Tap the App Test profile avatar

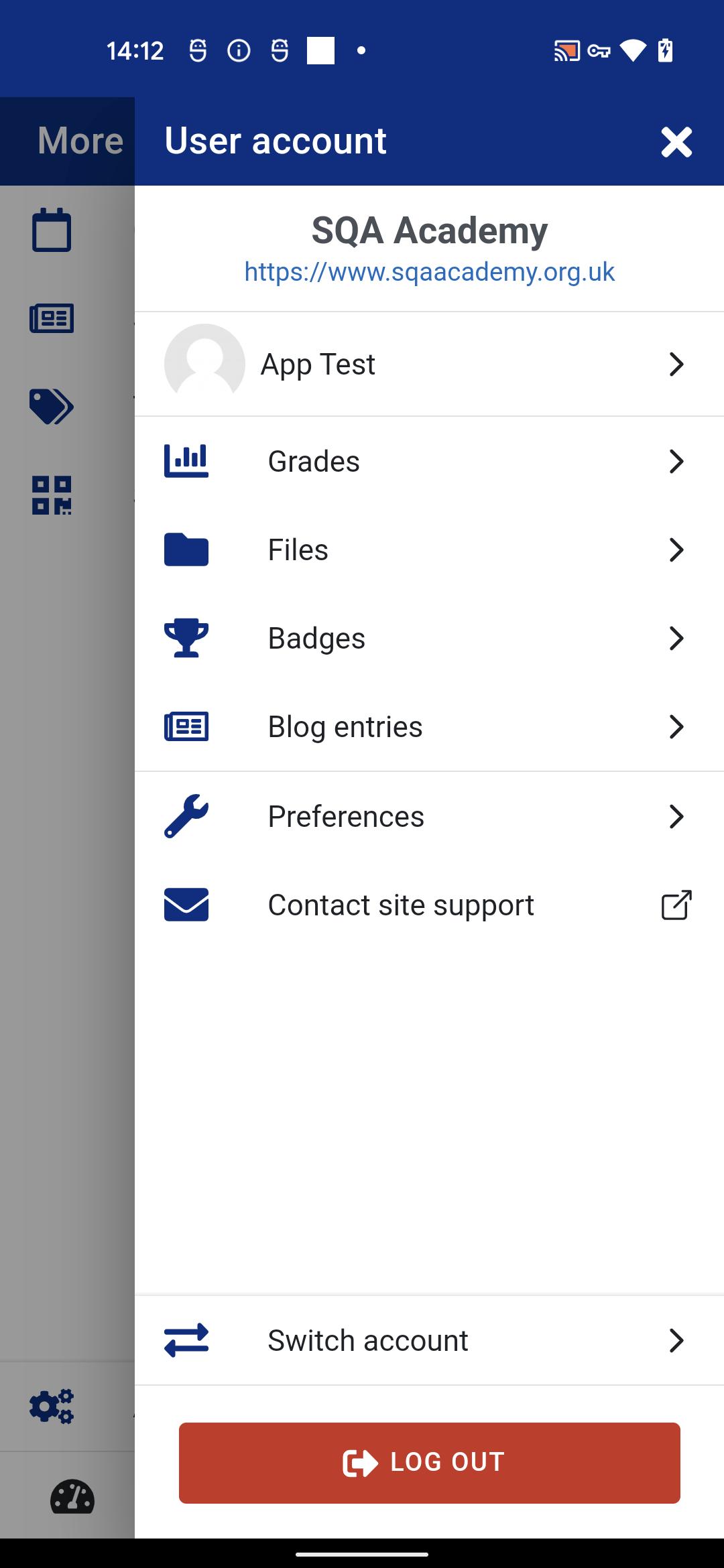pos(204,364)
